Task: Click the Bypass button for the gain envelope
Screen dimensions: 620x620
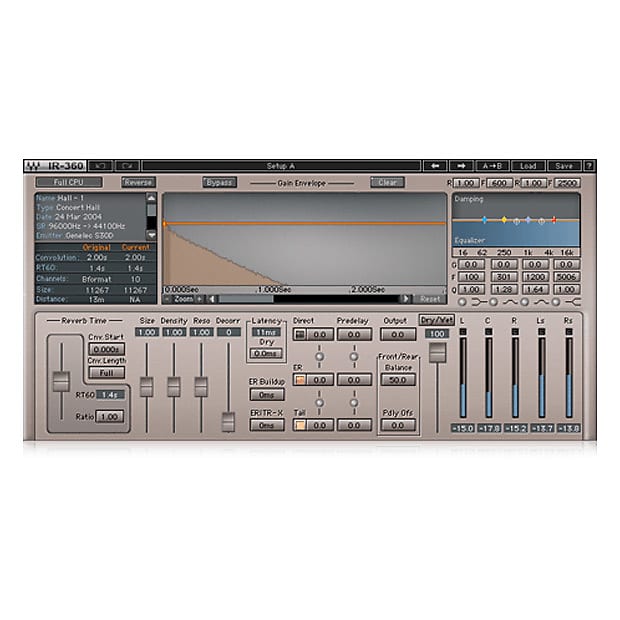Action: coord(219,182)
